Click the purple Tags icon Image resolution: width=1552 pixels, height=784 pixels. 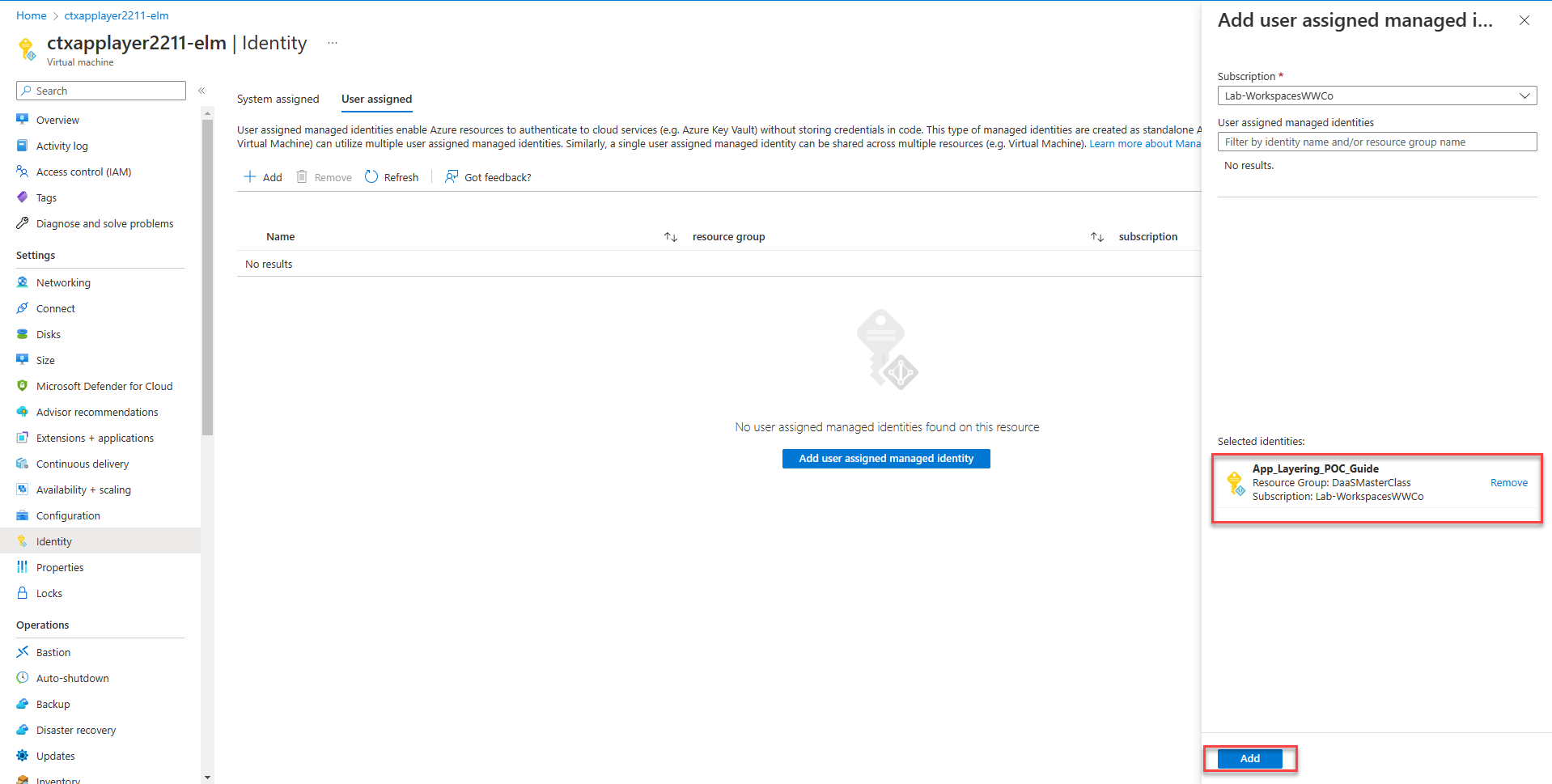point(23,197)
